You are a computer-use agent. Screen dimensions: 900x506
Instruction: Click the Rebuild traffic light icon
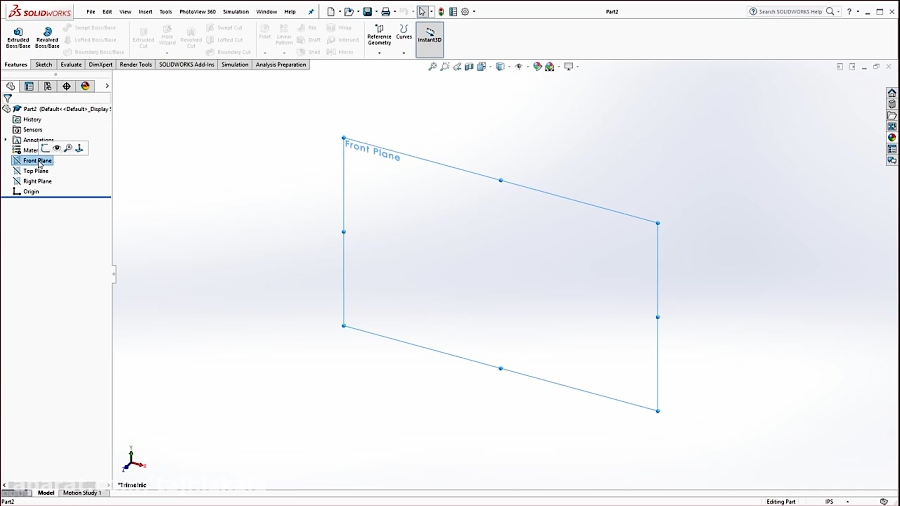441,11
